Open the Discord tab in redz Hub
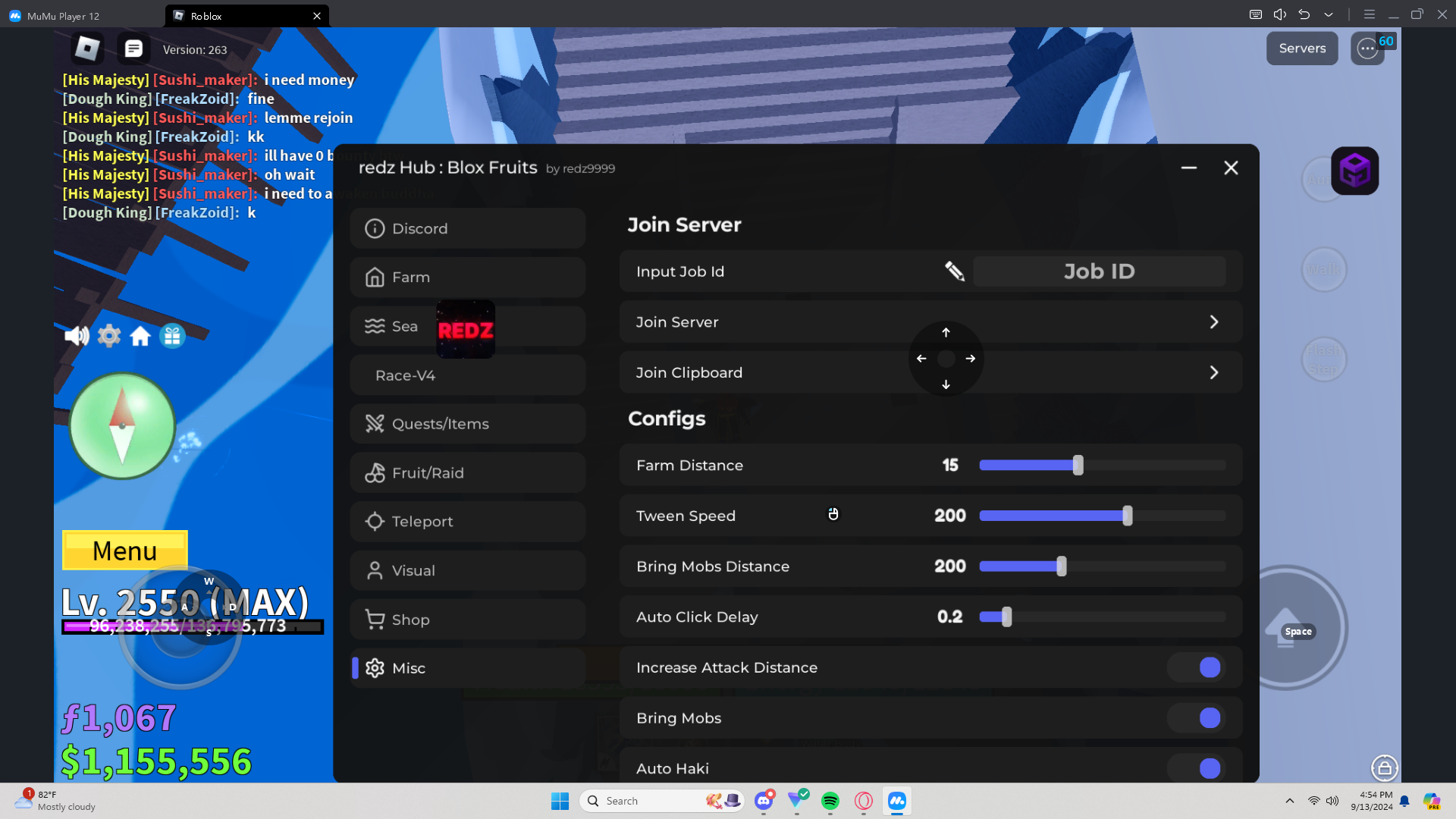The width and height of the screenshot is (1456, 819). (468, 228)
